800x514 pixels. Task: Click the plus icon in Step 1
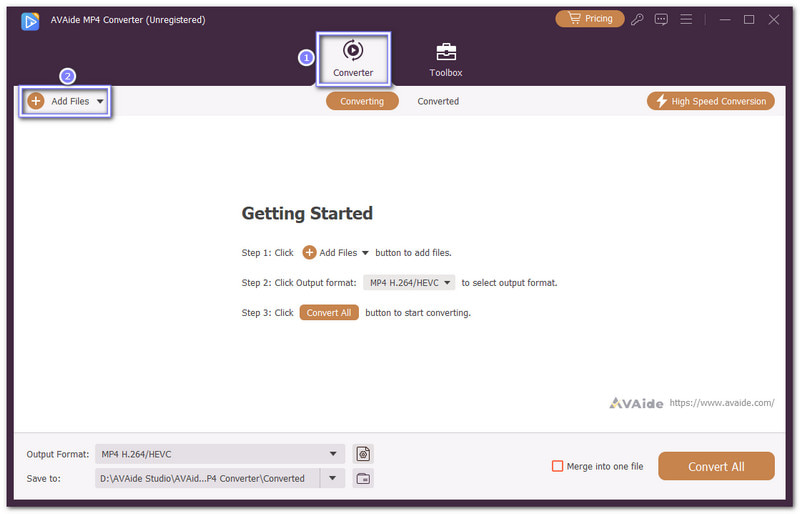pyautogui.click(x=310, y=253)
